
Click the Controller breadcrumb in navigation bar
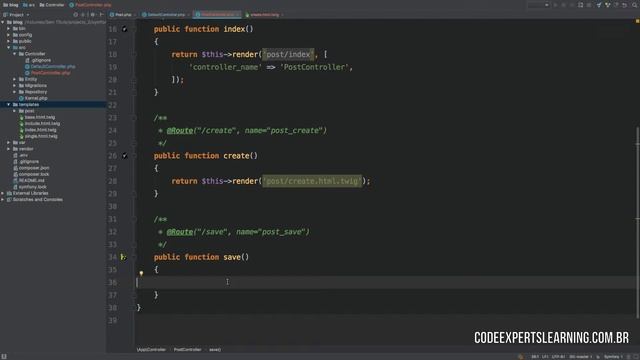coord(52,5)
